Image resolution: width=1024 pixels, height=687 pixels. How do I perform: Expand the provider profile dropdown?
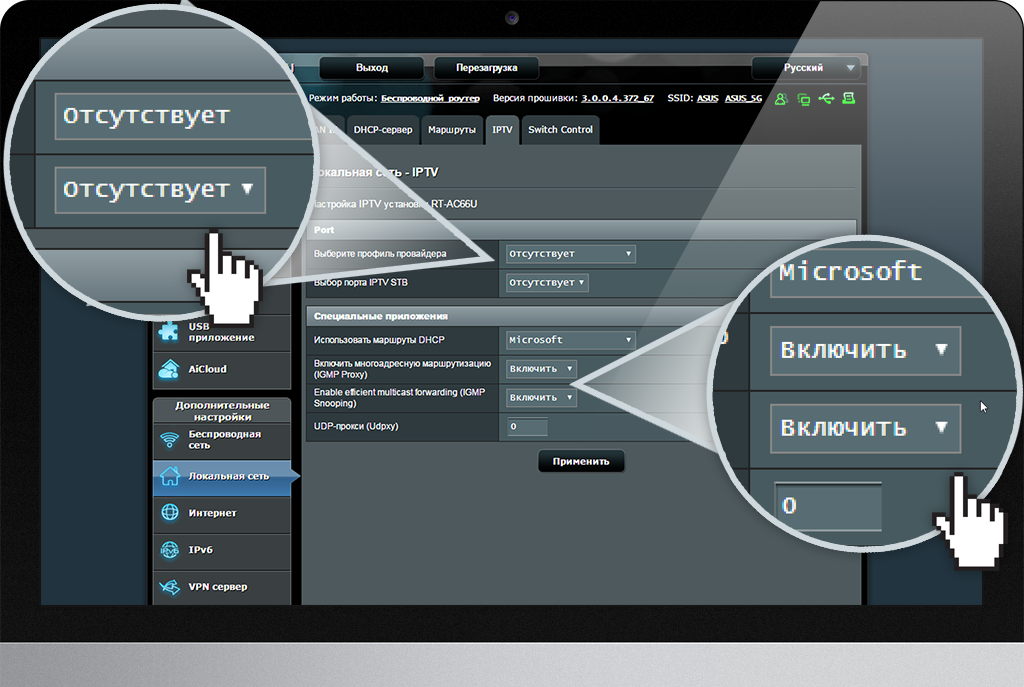click(570, 254)
